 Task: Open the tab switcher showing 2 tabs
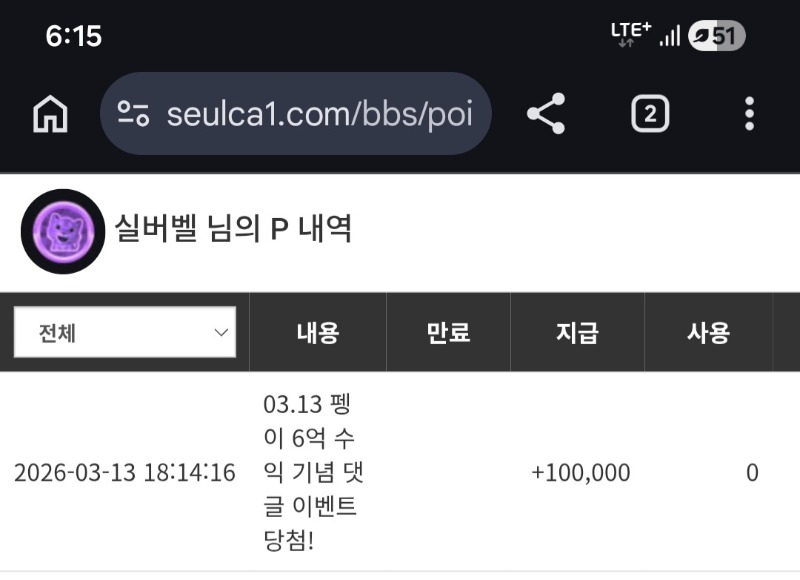650,114
